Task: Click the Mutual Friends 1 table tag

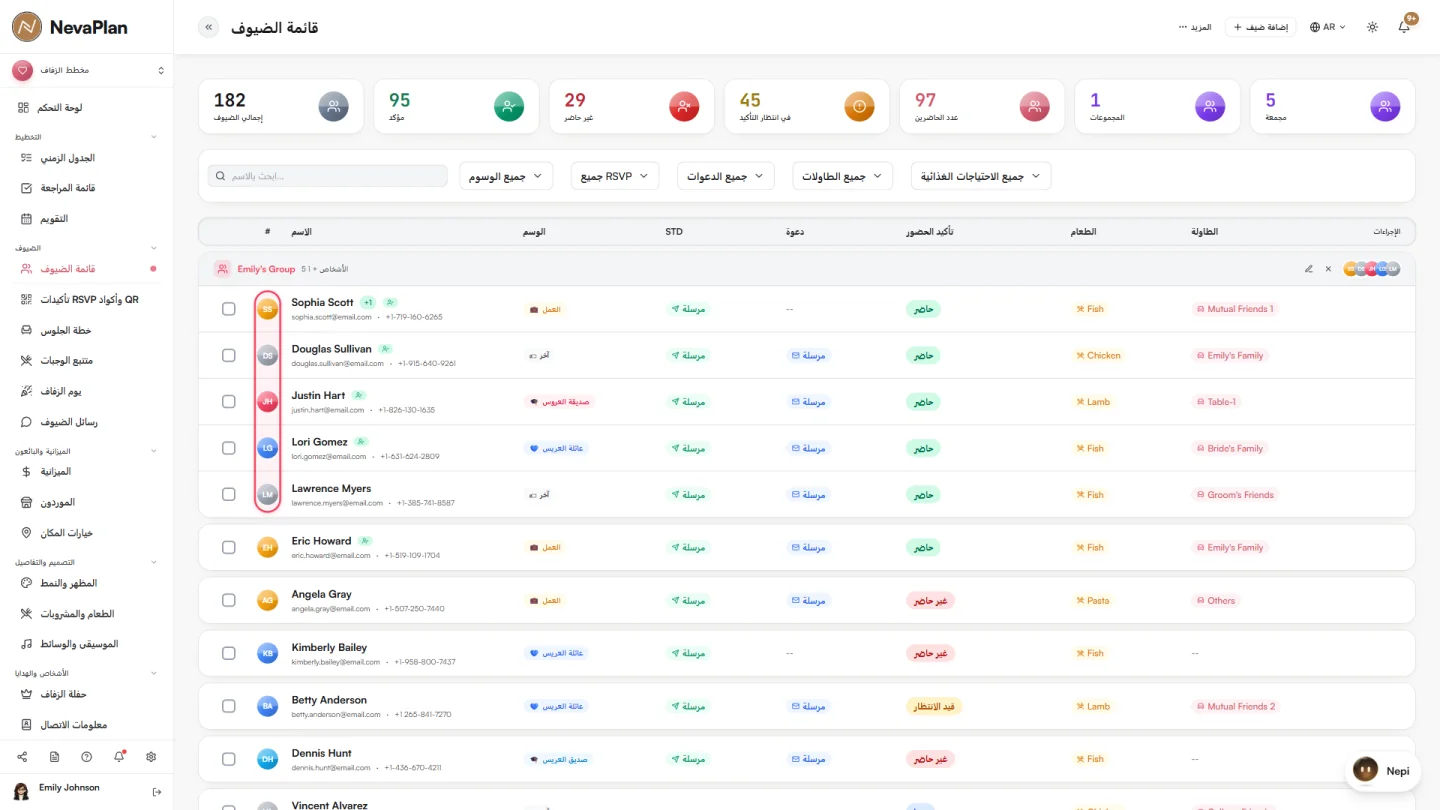Action: [x=1235, y=309]
